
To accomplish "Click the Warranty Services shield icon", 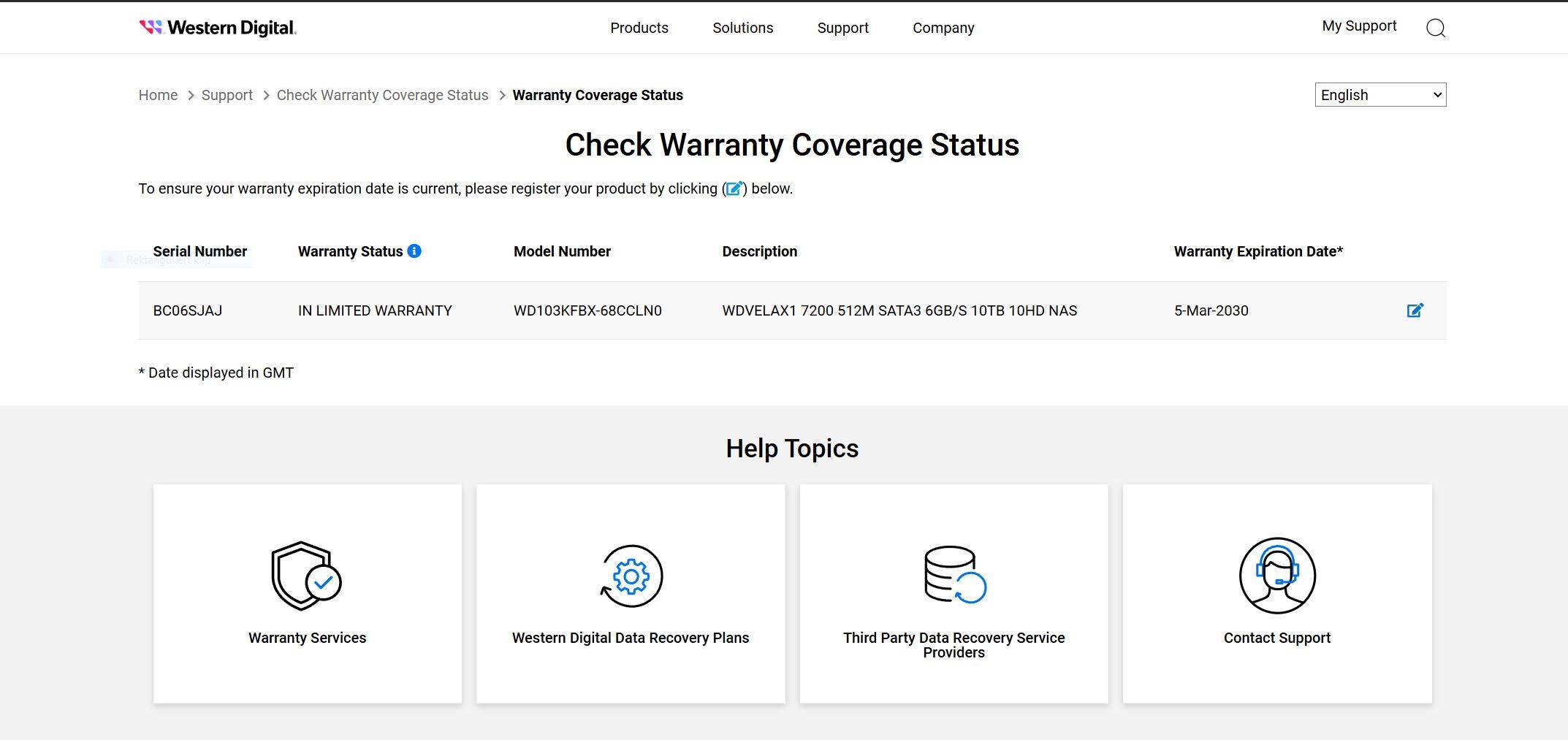I will coord(307,576).
